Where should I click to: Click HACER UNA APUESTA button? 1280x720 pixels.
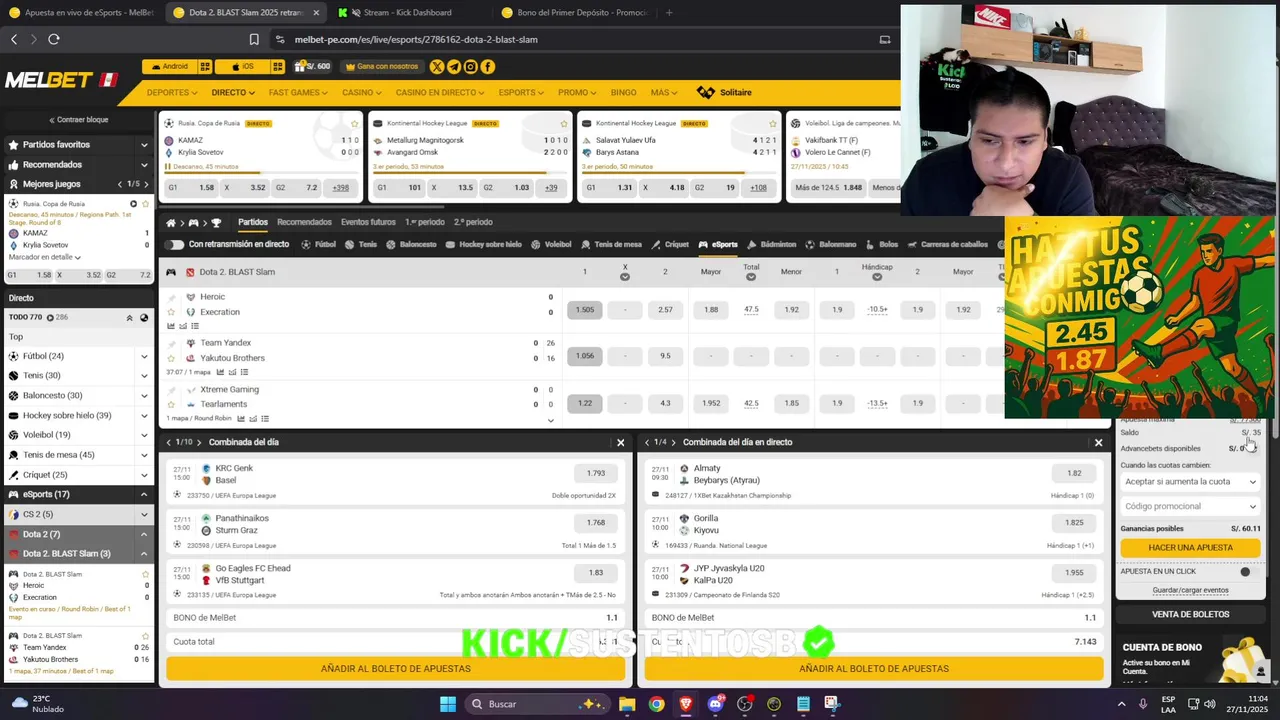click(x=1190, y=548)
